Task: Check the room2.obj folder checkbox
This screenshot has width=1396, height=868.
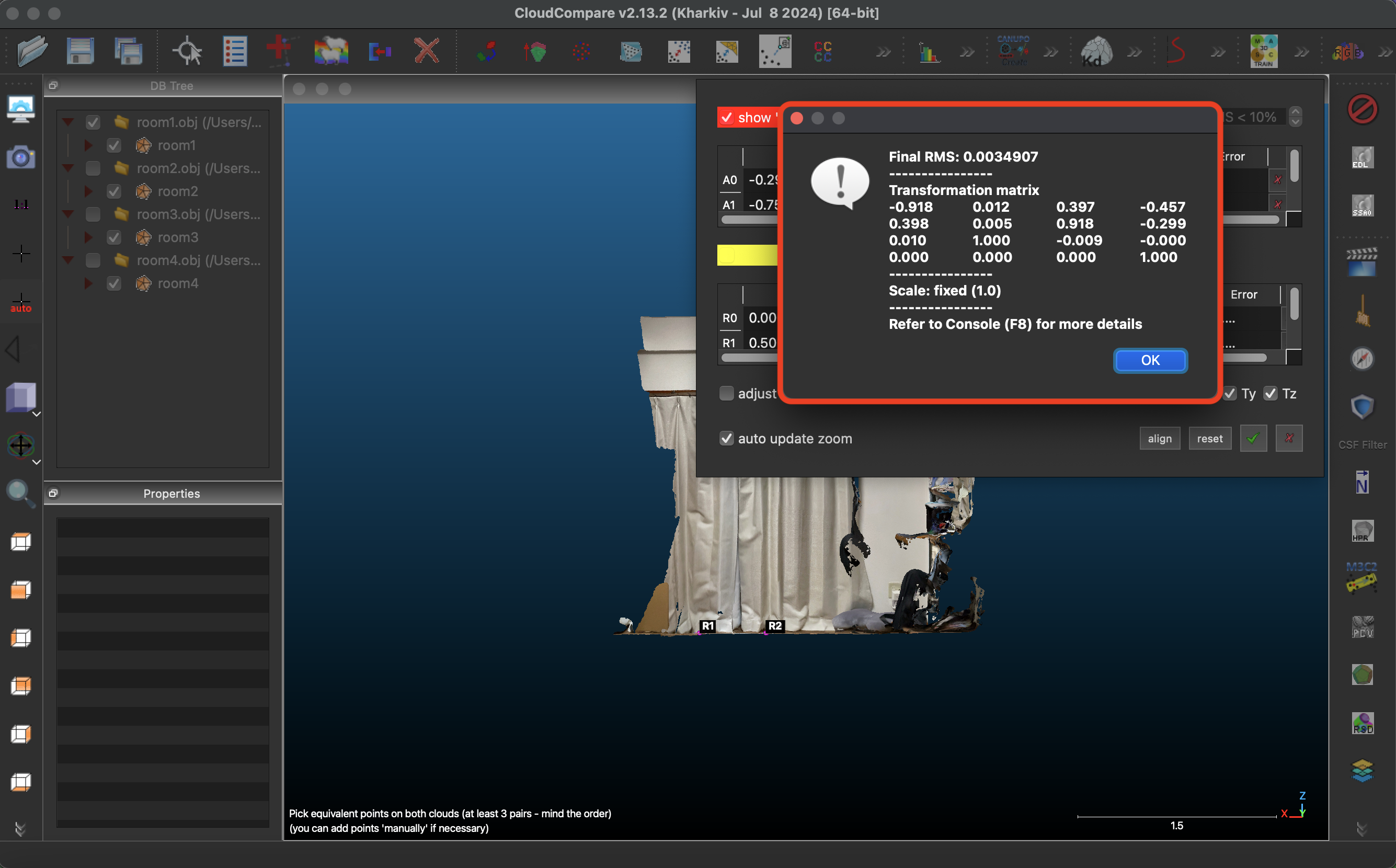Action: (93, 168)
